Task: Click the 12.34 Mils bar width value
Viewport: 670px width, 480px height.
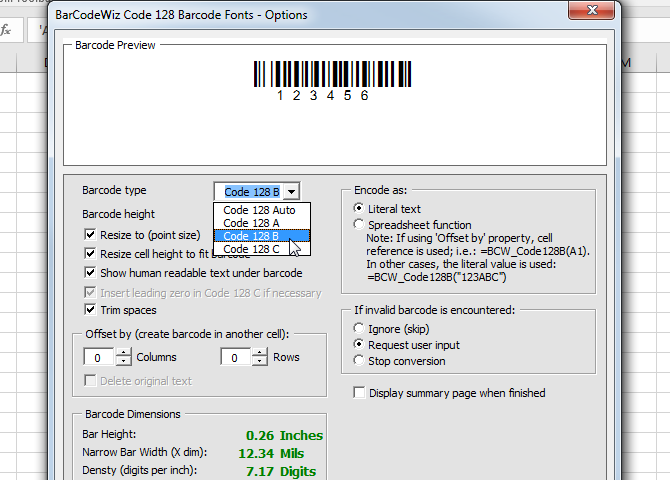Action: click(x=271, y=453)
